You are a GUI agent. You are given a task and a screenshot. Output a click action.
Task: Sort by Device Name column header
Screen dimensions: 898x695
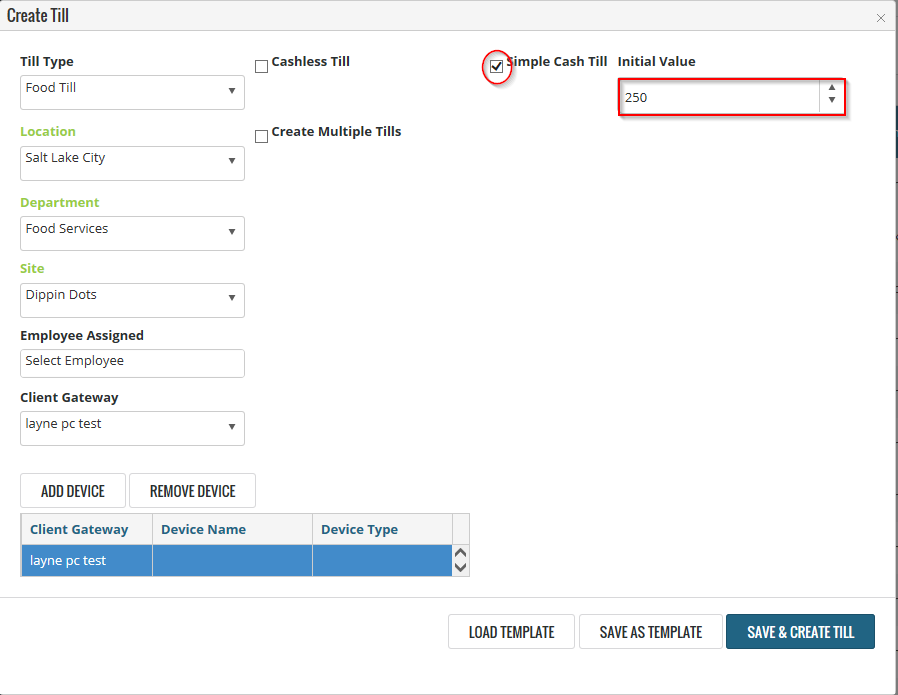[231, 530]
